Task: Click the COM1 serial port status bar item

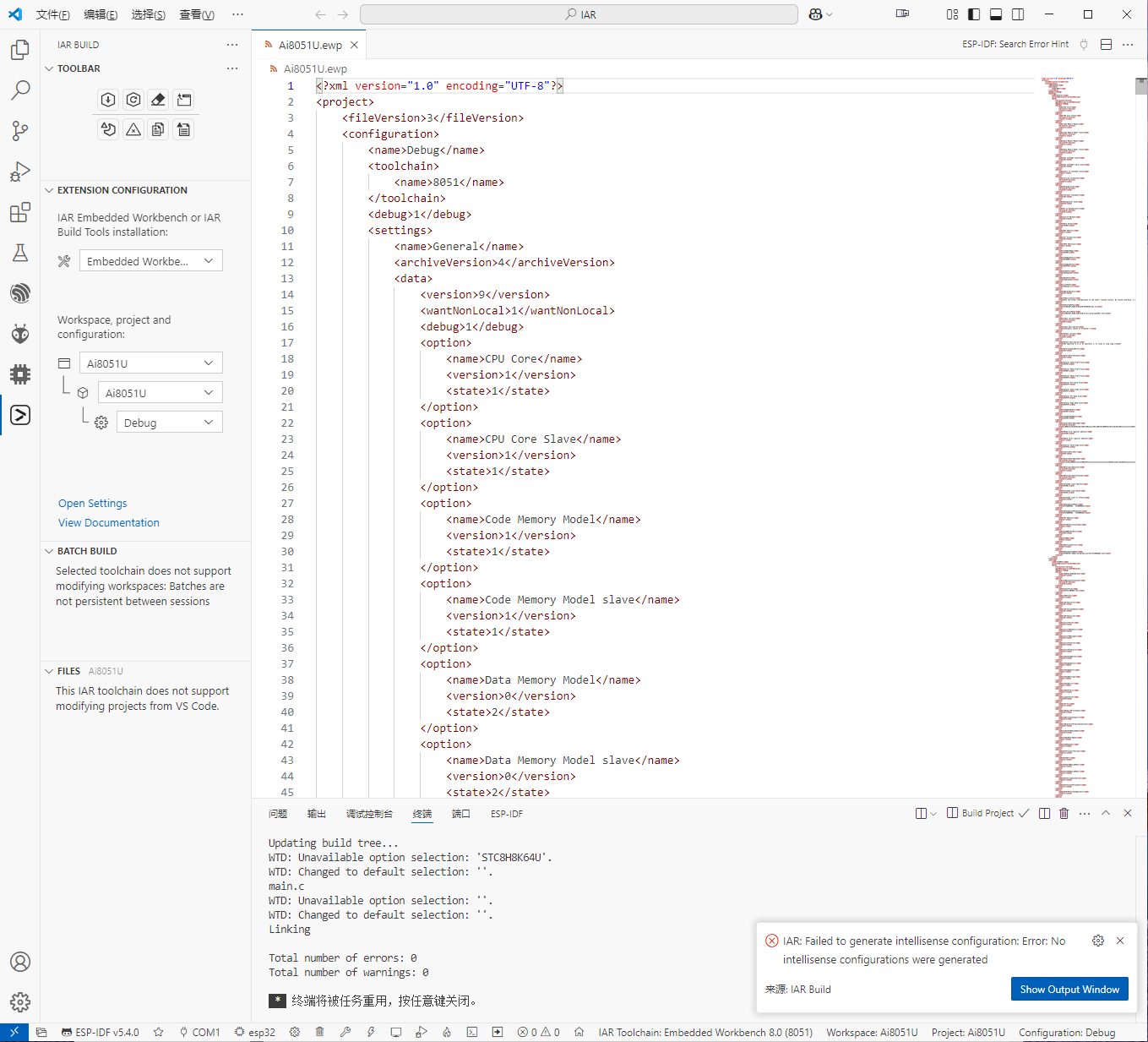Action: click(200, 1032)
